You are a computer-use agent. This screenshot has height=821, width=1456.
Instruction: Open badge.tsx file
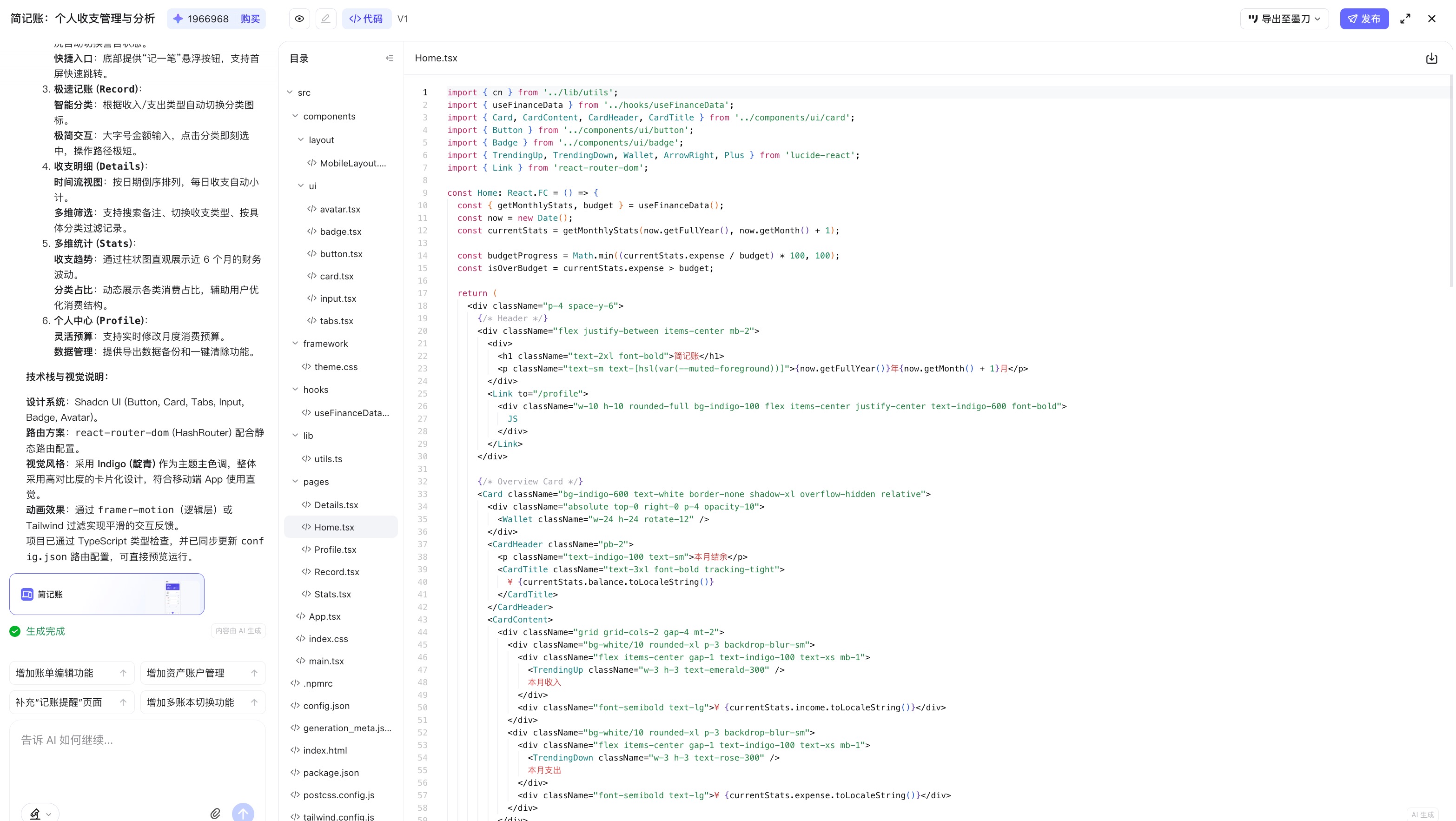pos(340,231)
